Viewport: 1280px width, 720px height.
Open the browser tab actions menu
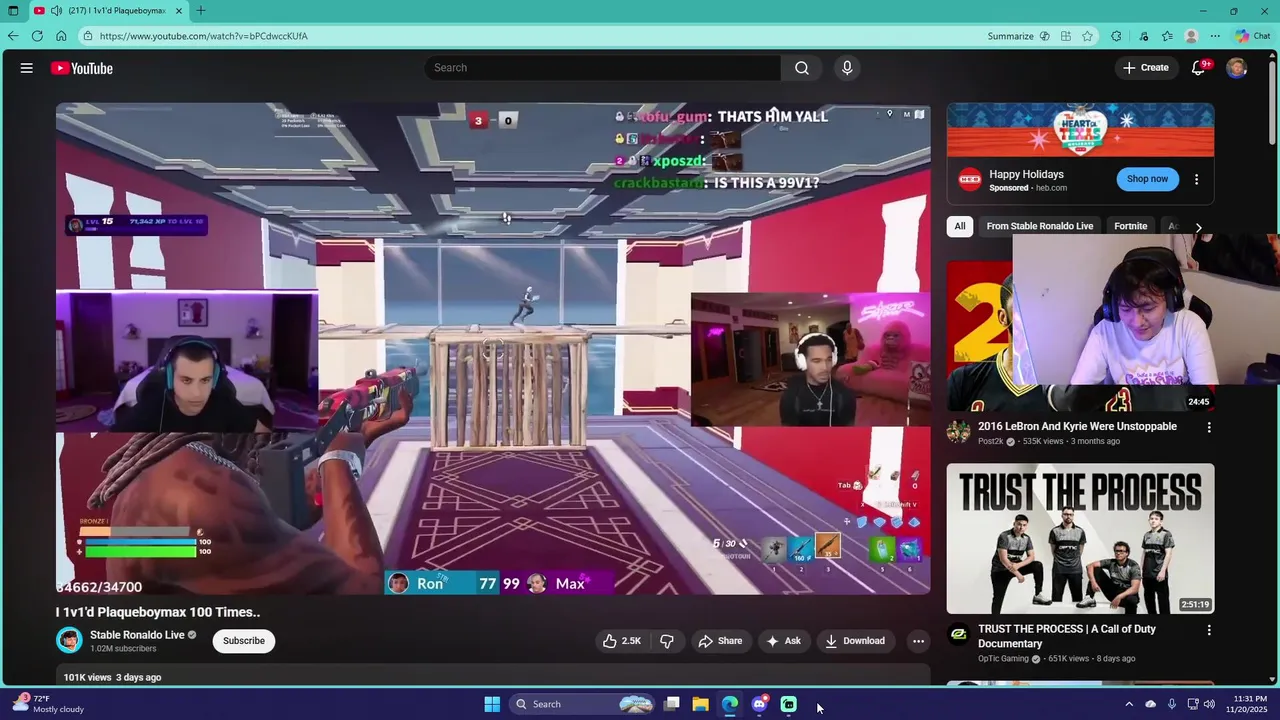click(13, 11)
